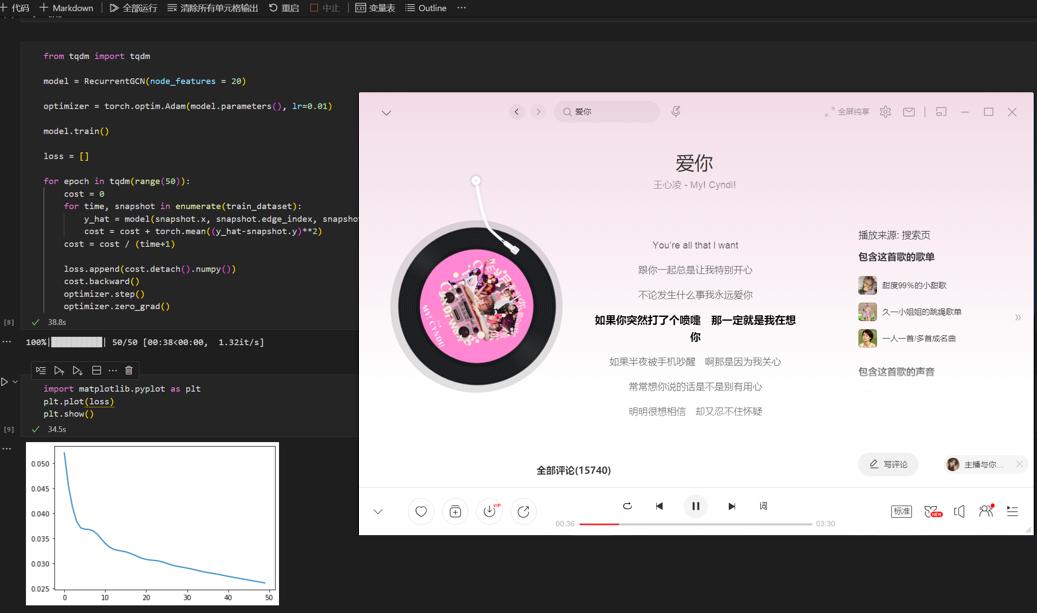Screen dimensions: 1037x613
Task: Open the 变量表 variables viewer
Action: pyautogui.click(x=375, y=8)
